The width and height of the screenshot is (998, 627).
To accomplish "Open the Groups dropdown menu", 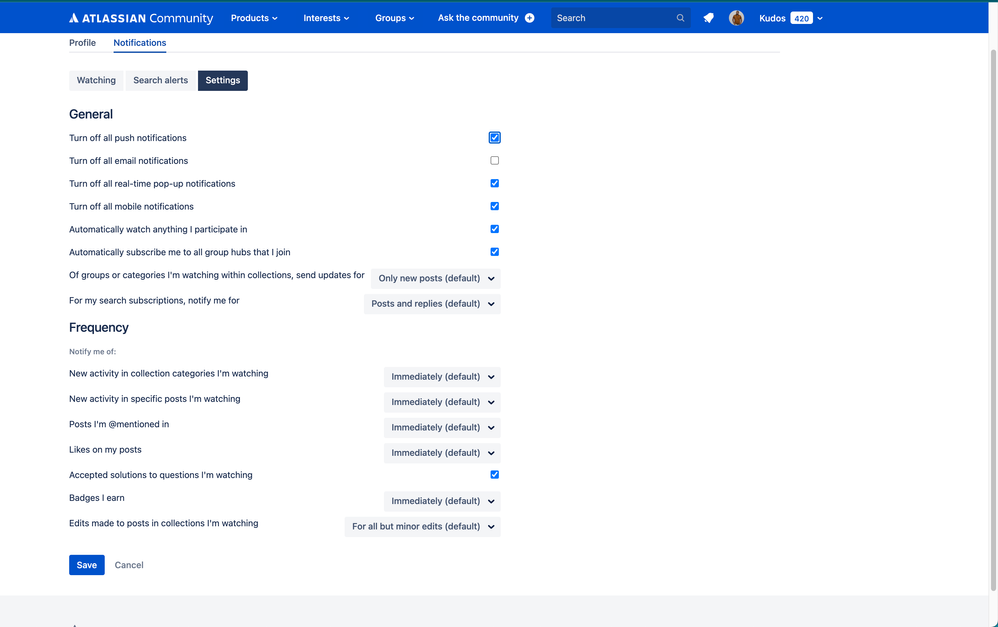I will tap(394, 17).
